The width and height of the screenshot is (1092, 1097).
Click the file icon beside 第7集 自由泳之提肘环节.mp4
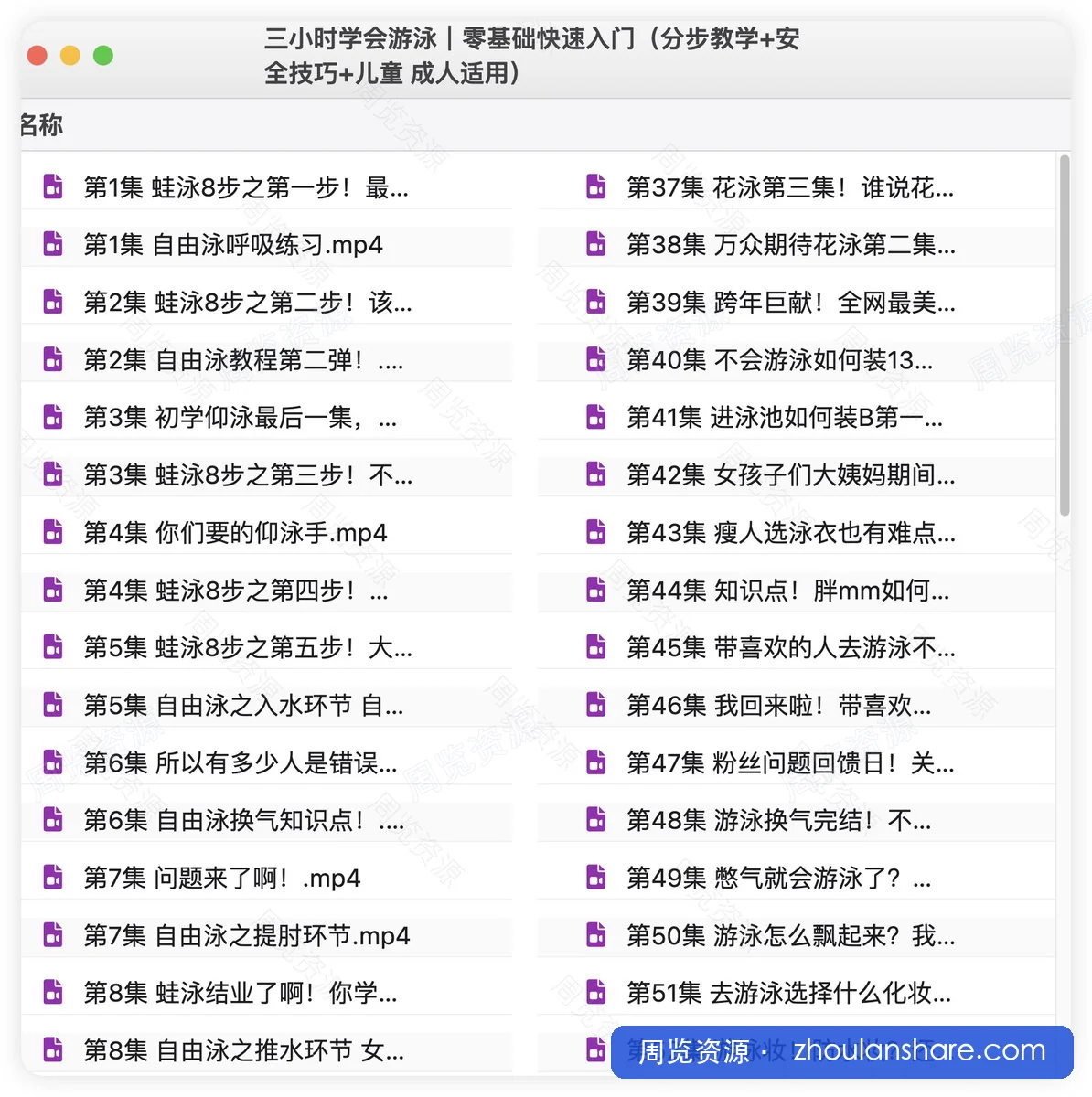[53, 935]
